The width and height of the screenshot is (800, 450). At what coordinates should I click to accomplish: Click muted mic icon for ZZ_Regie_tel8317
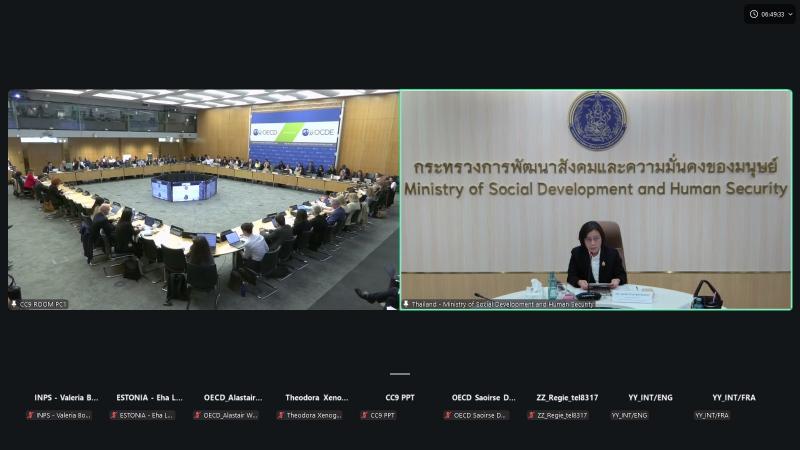coord(532,415)
